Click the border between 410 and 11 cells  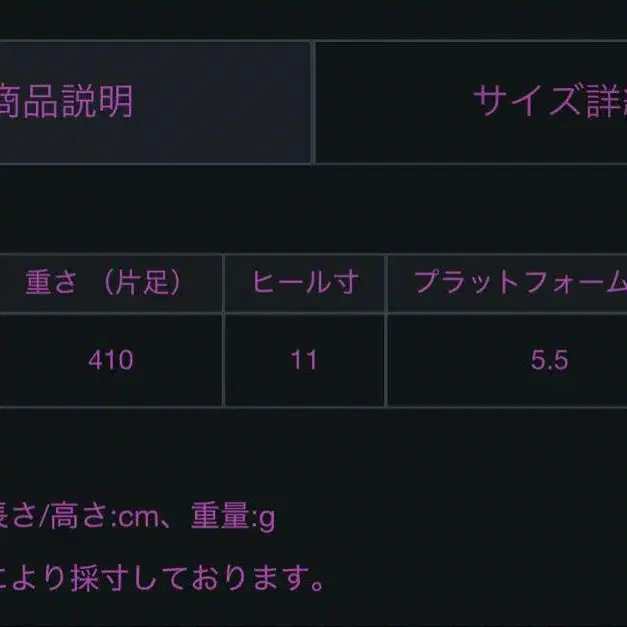[x=223, y=360]
